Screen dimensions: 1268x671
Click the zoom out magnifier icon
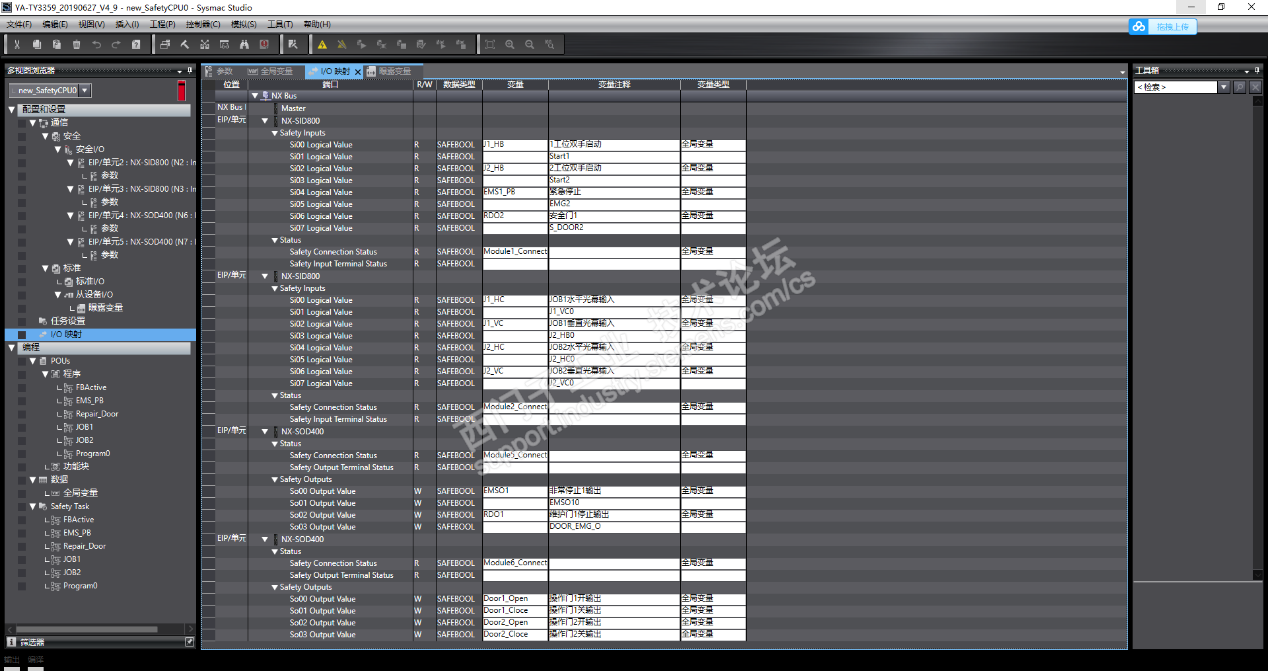[530, 44]
